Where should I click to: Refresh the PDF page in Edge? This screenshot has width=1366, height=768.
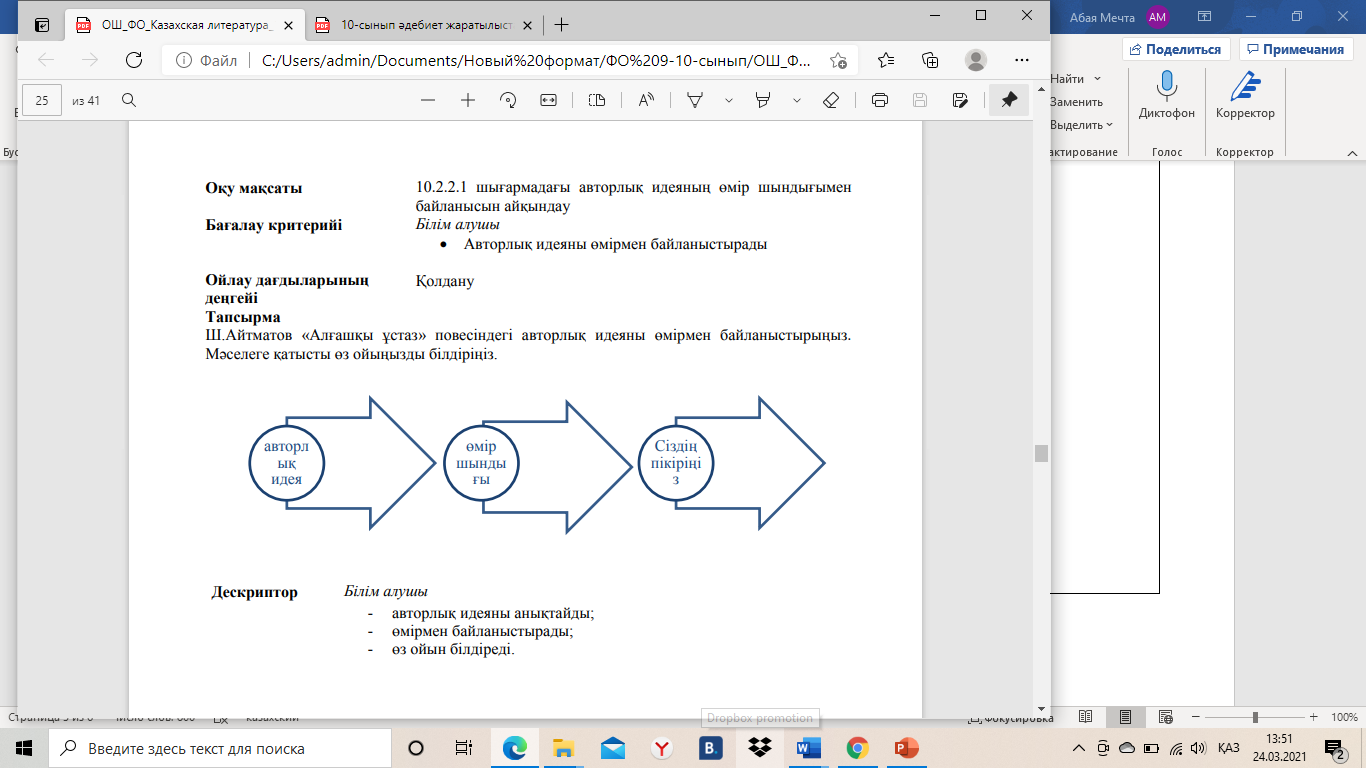133,60
